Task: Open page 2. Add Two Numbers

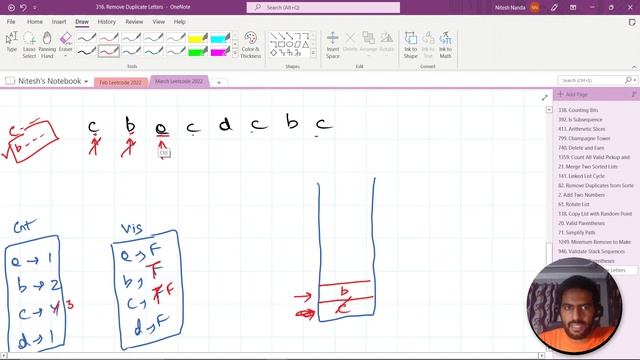Action: pyautogui.click(x=581, y=195)
